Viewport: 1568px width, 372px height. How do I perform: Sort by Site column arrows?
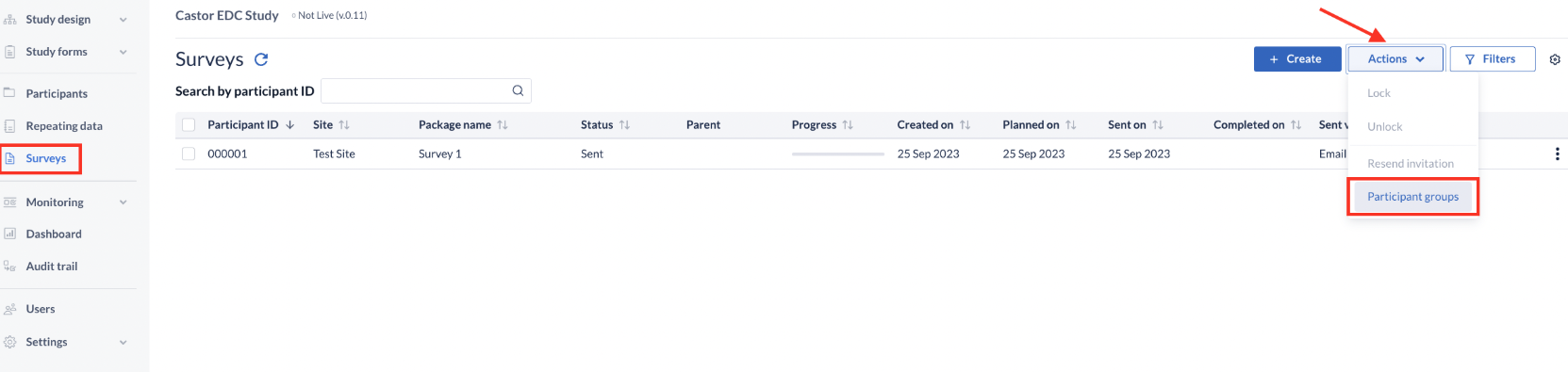(x=344, y=124)
